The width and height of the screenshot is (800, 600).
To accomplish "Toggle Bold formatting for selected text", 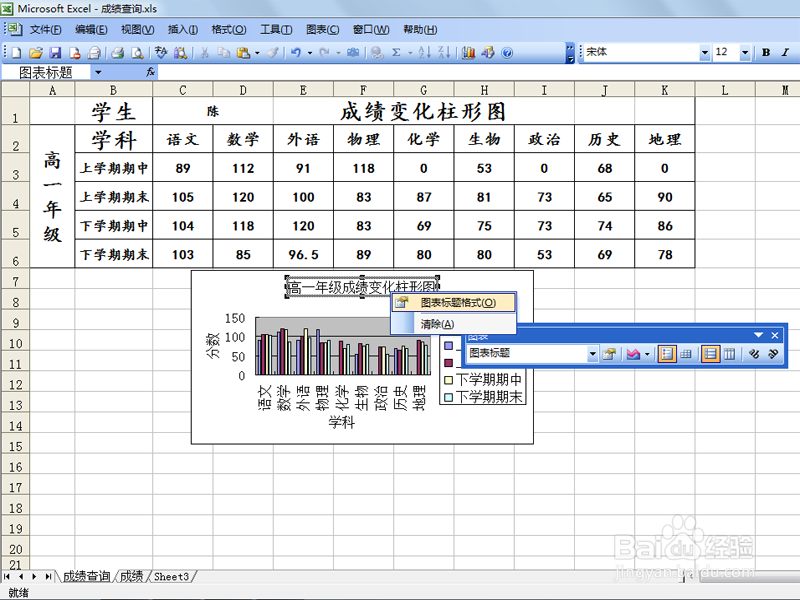I will [x=765, y=52].
